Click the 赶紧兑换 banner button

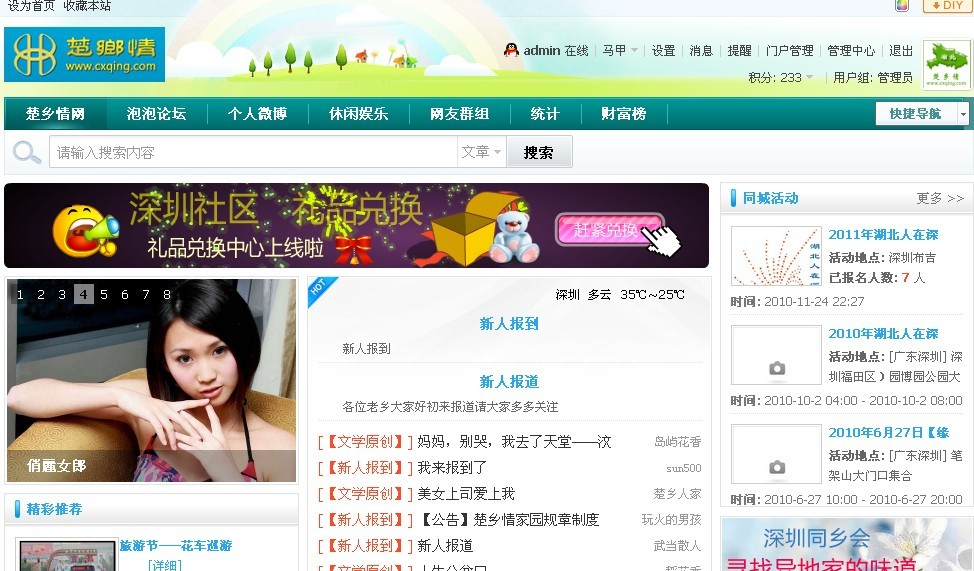click(x=608, y=230)
